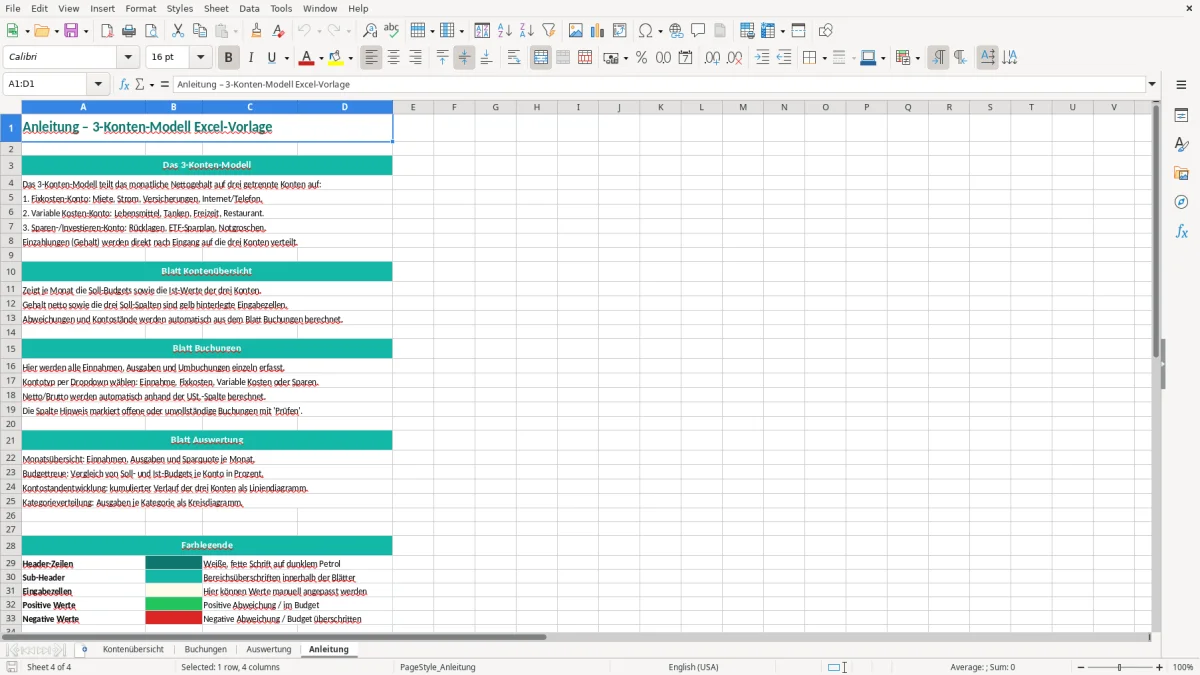
Task: Open Find and Replace icon
Action: [370, 31]
